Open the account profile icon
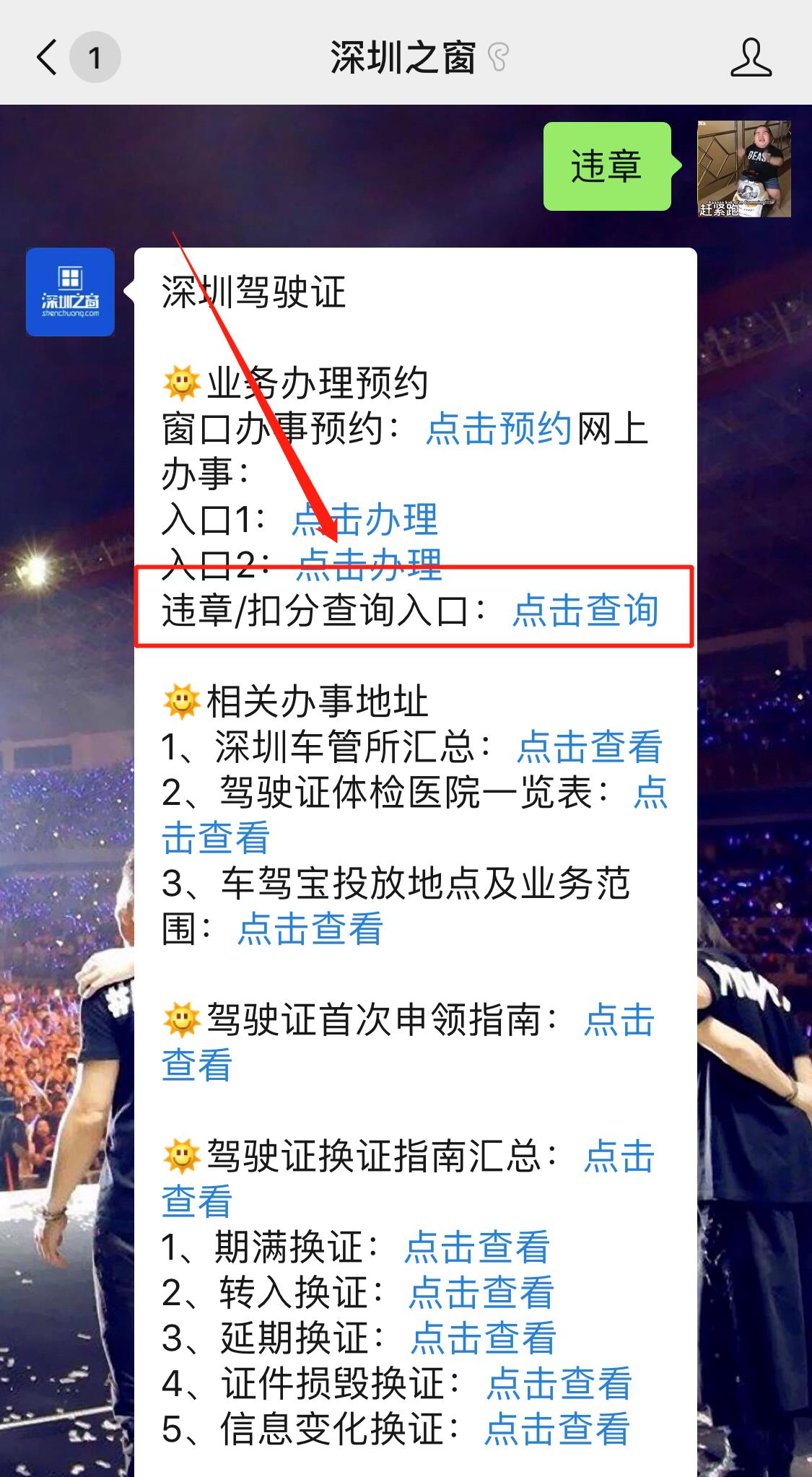The height and width of the screenshot is (1477, 812). (x=751, y=58)
